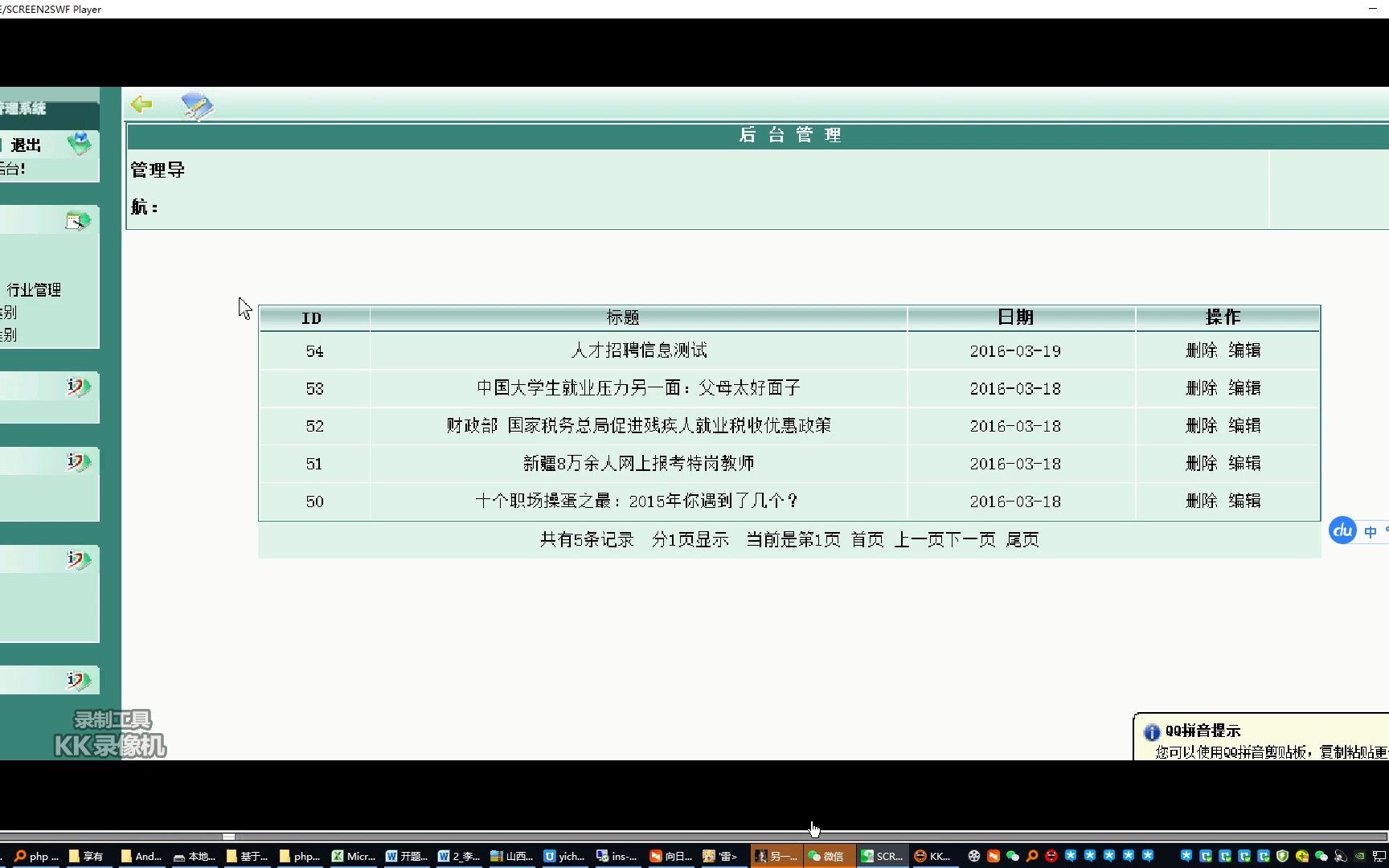This screenshot has width=1389, height=868.
Task: Toggle the 中 language indicator of the input method
Action: pyautogui.click(x=1371, y=531)
